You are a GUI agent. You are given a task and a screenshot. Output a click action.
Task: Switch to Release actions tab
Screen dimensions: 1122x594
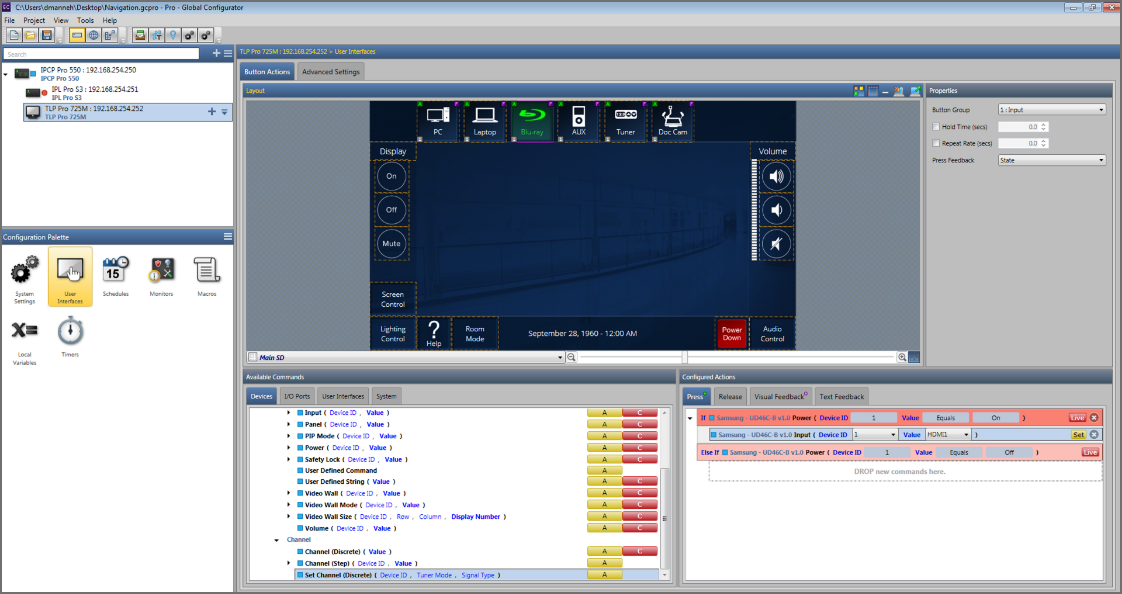[730, 396]
